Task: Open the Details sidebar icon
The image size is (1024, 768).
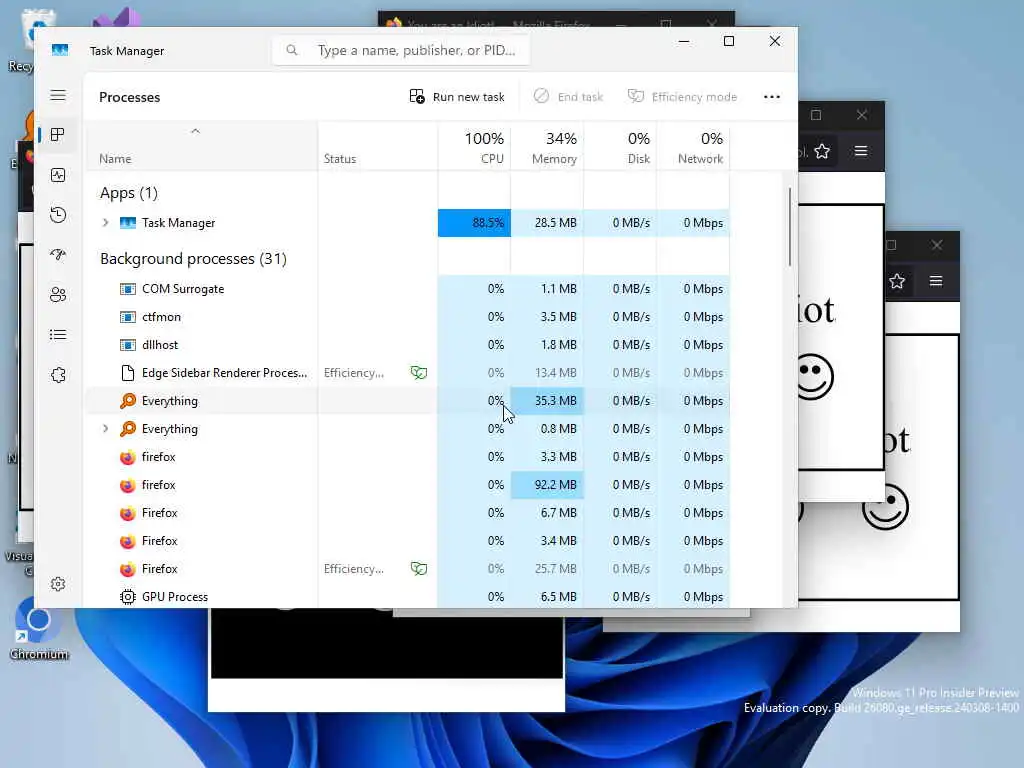Action: pyautogui.click(x=58, y=335)
